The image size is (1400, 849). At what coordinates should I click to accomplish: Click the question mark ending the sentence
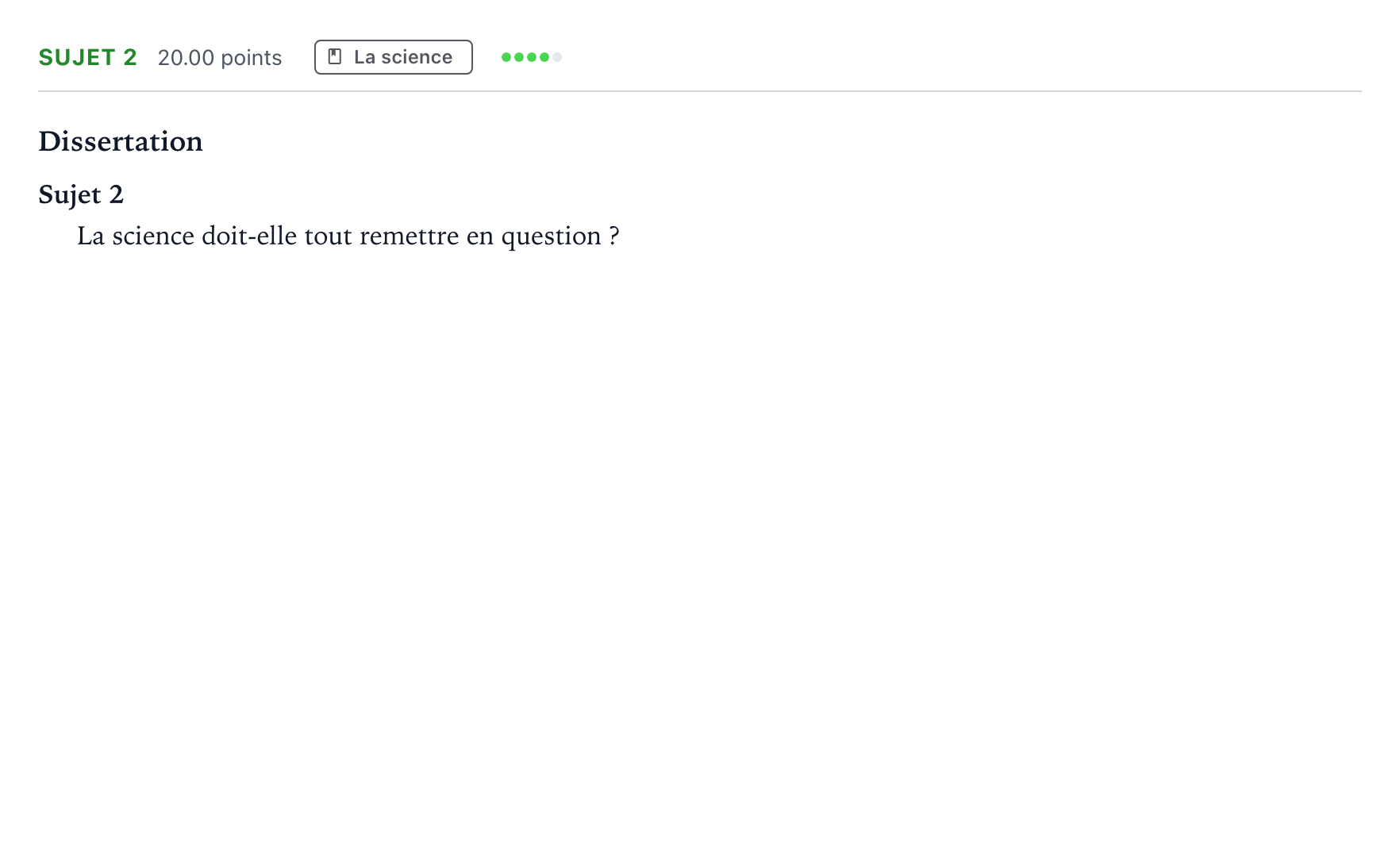[x=614, y=236]
